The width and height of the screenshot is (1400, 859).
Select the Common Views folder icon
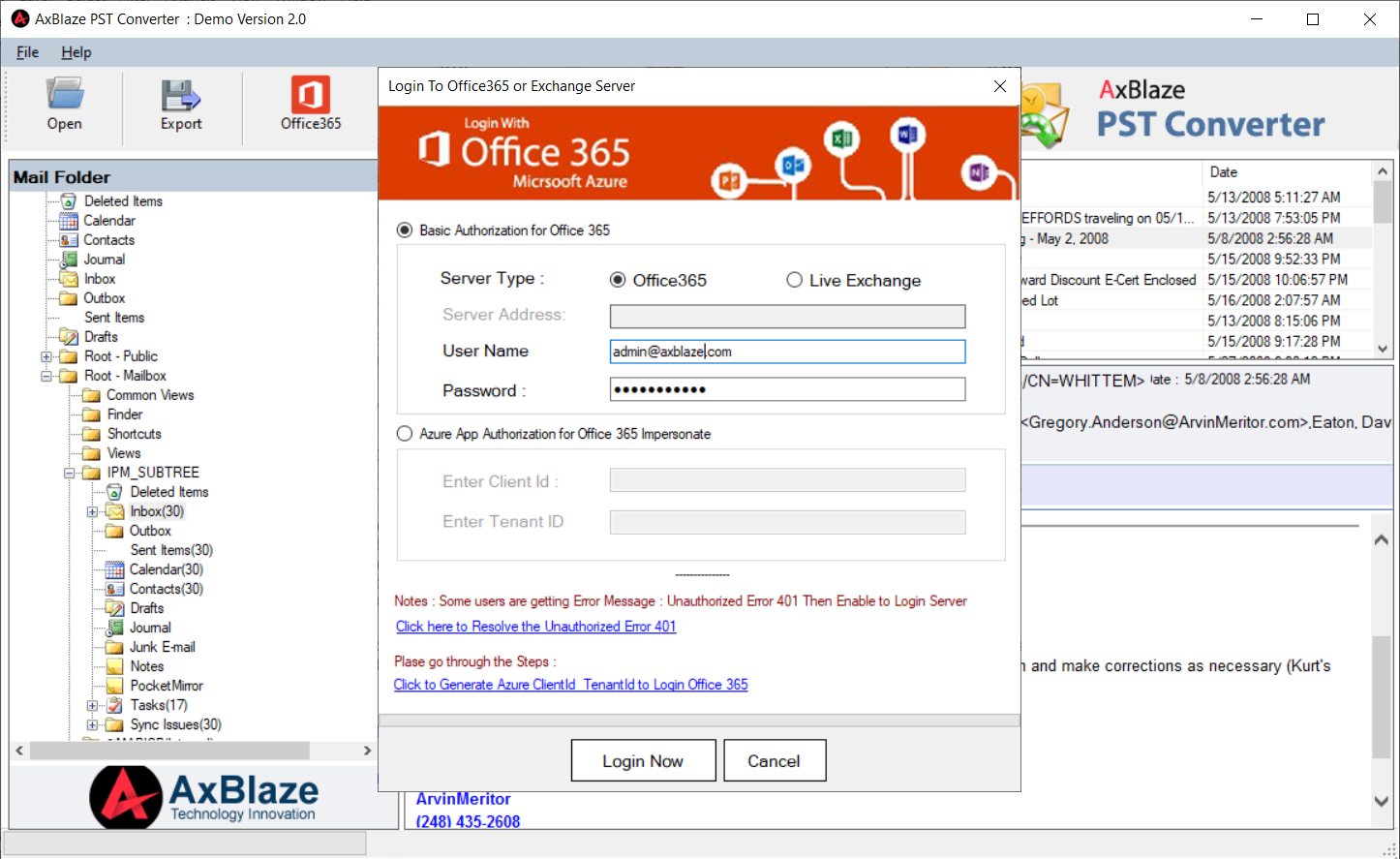point(92,395)
